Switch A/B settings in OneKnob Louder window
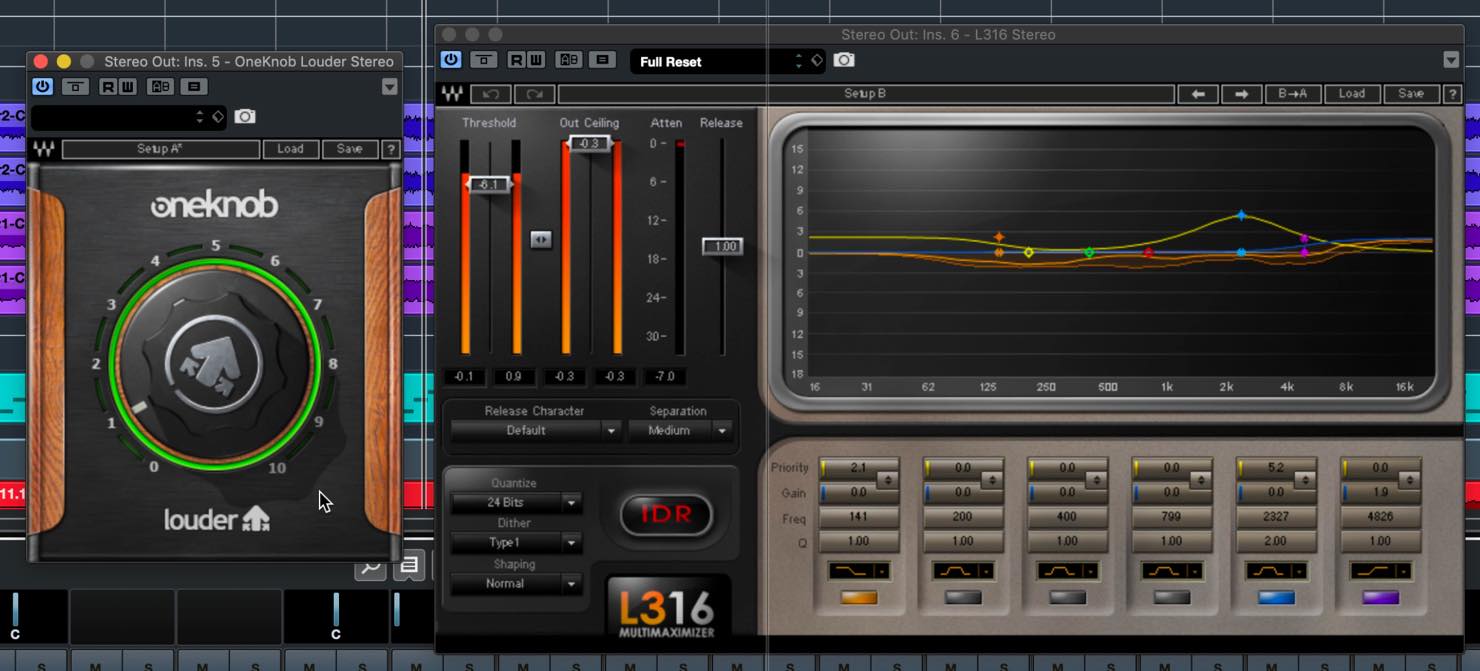The width and height of the screenshot is (1480, 671). (x=160, y=87)
